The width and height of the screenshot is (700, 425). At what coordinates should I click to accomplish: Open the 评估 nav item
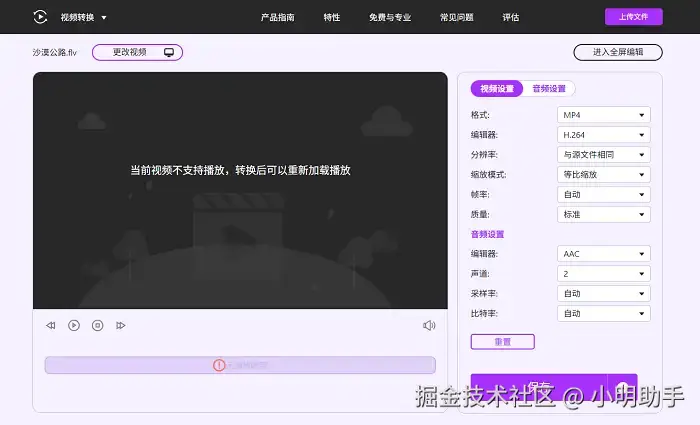point(511,17)
